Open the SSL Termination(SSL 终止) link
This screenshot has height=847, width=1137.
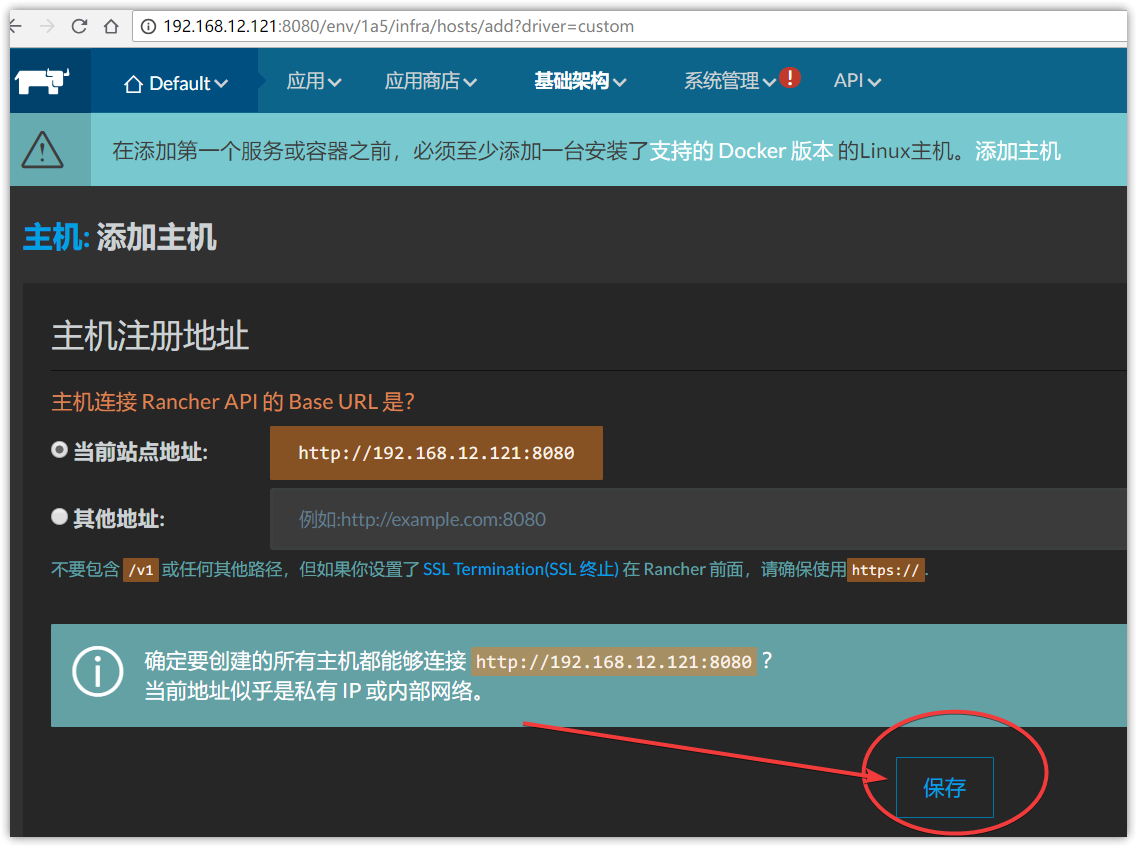click(521, 569)
